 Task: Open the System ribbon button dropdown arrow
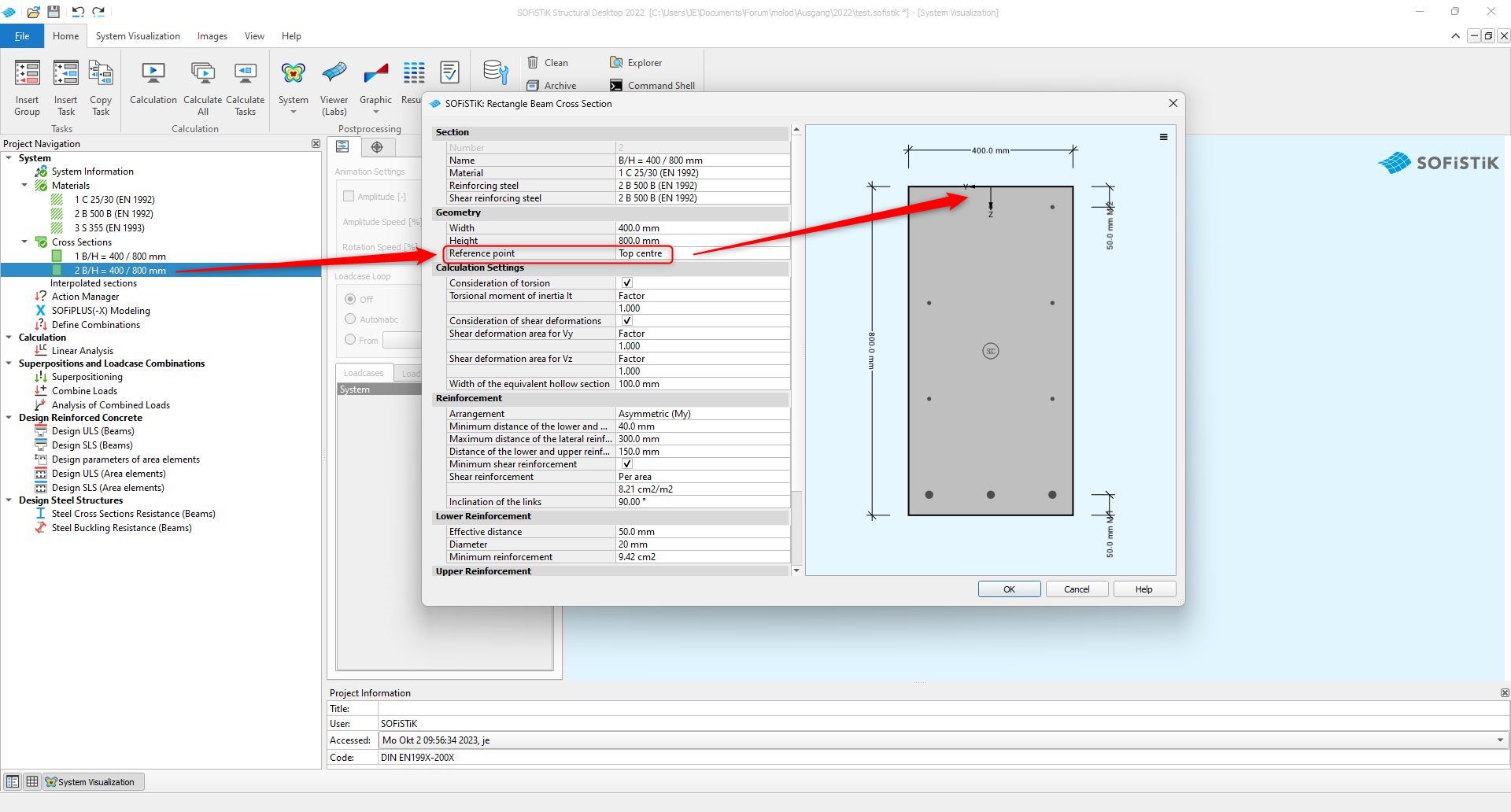[x=294, y=113]
